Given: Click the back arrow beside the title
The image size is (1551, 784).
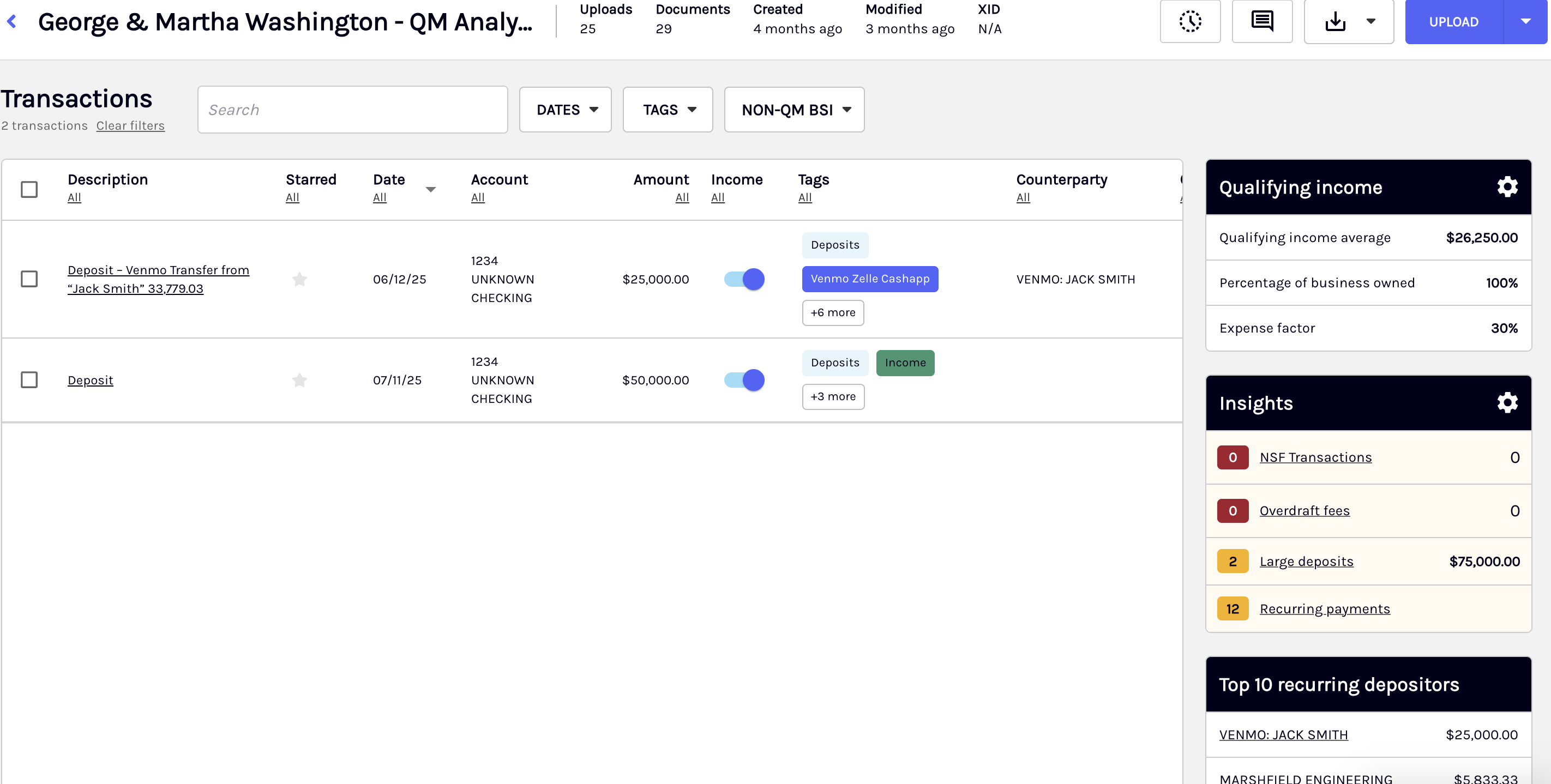Looking at the screenshot, I should click(x=11, y=22).
